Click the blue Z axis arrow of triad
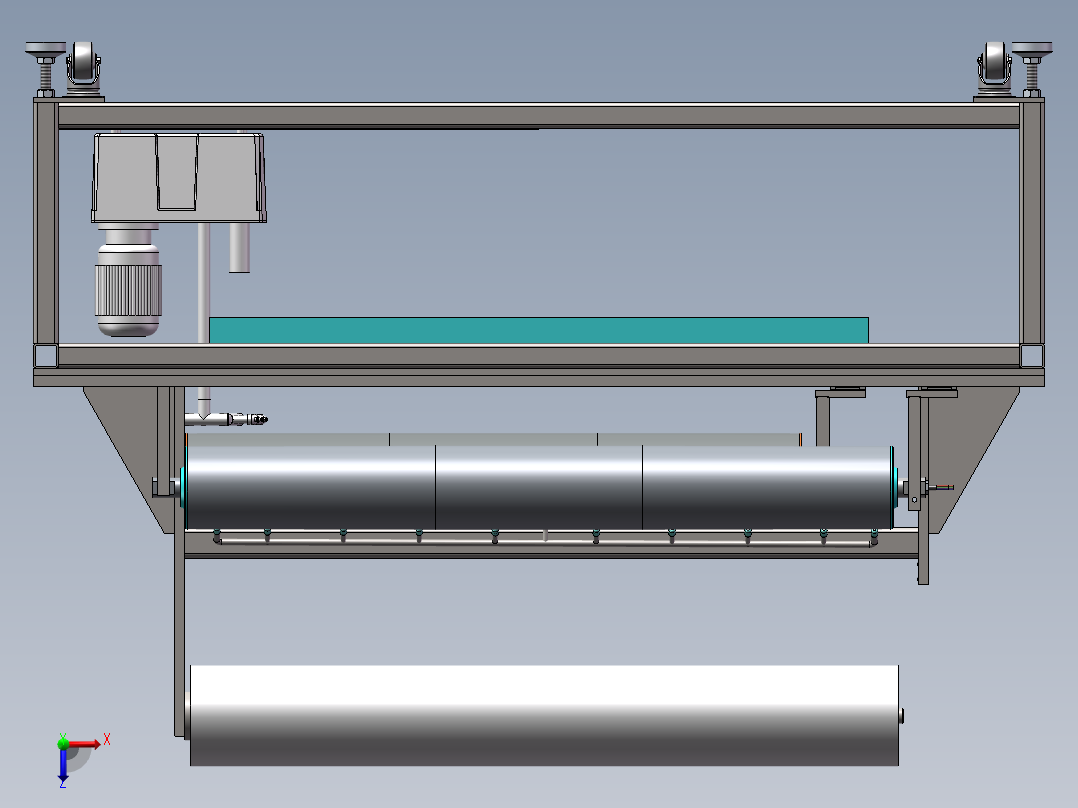This screenshot has height=808, width=1078. 63,766
